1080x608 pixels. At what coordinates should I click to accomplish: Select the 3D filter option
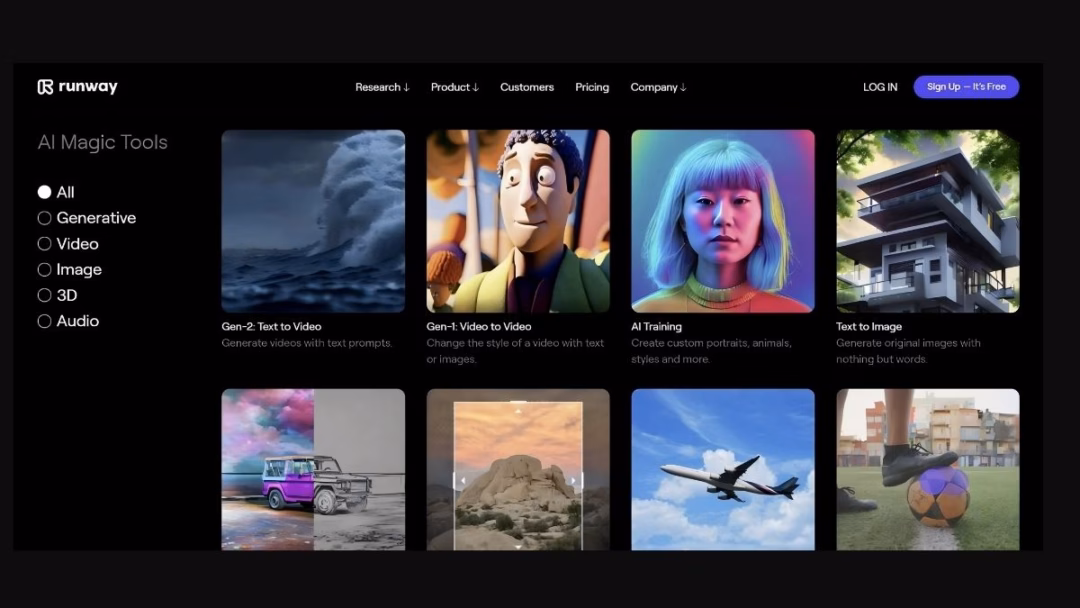point(45,296)
